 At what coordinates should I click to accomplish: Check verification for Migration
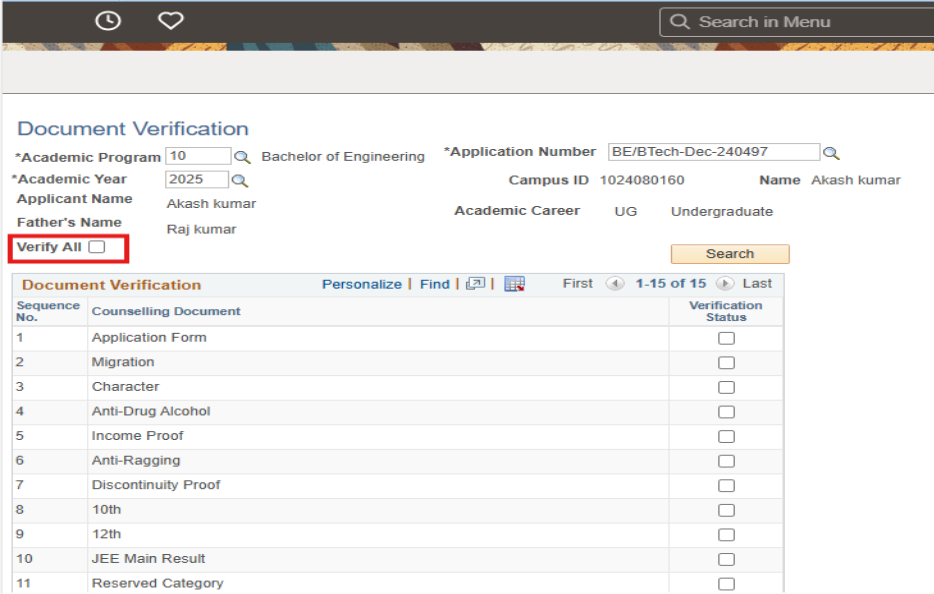tap(726, 363)
